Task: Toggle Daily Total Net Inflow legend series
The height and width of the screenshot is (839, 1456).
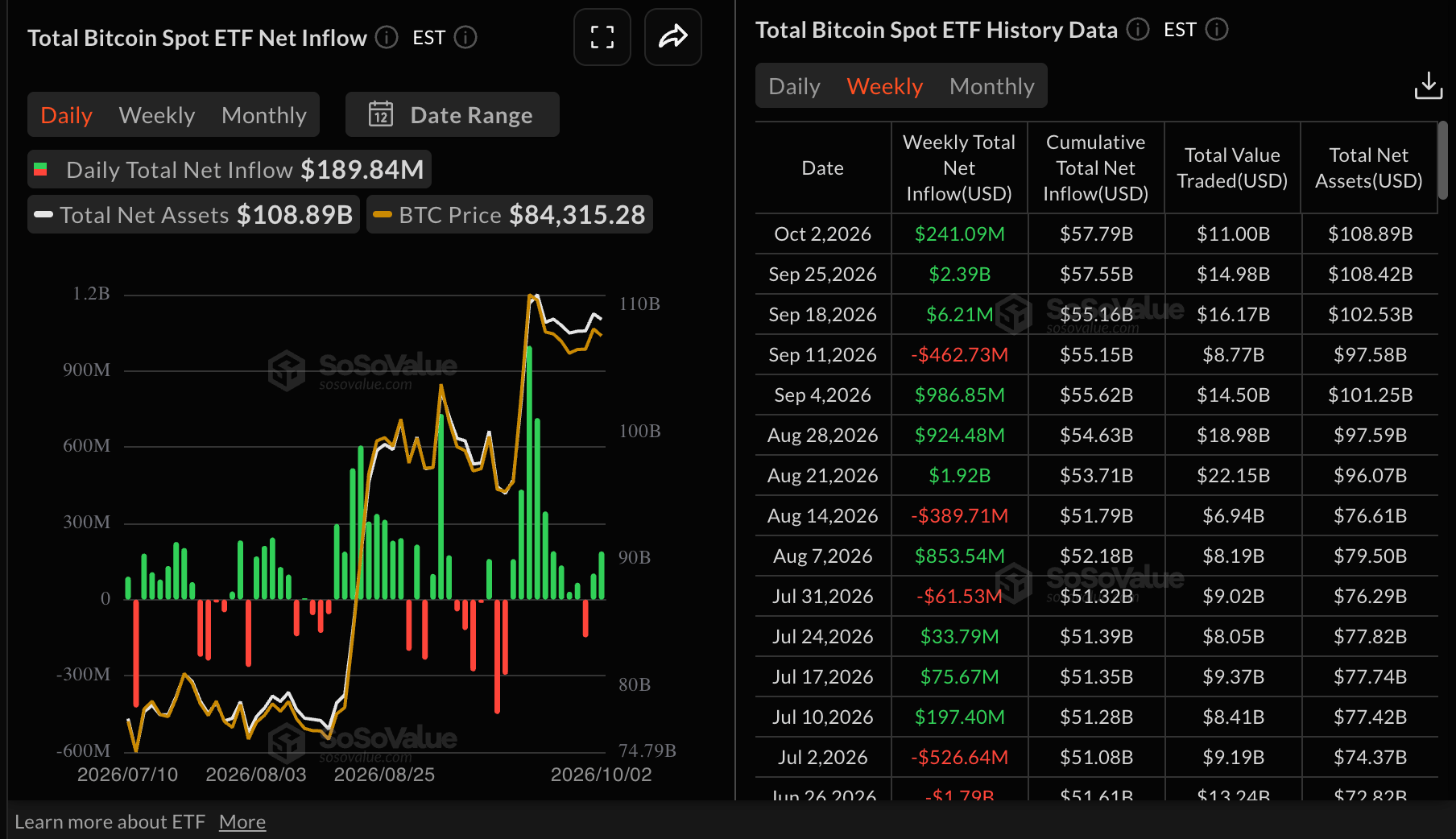Action: click(x=230, y=170)
